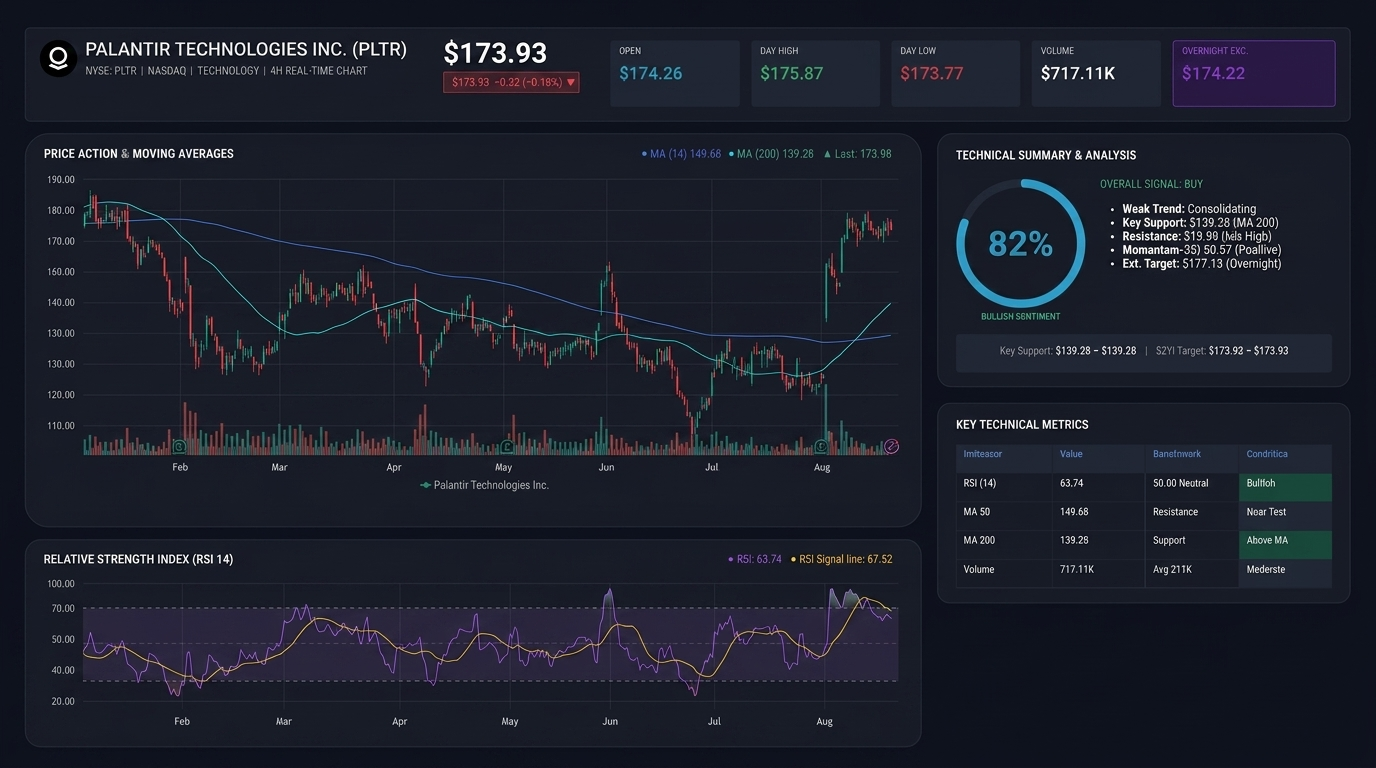Click the Volume row label in metrics table

pyautogui.click(x=979, y=569)
